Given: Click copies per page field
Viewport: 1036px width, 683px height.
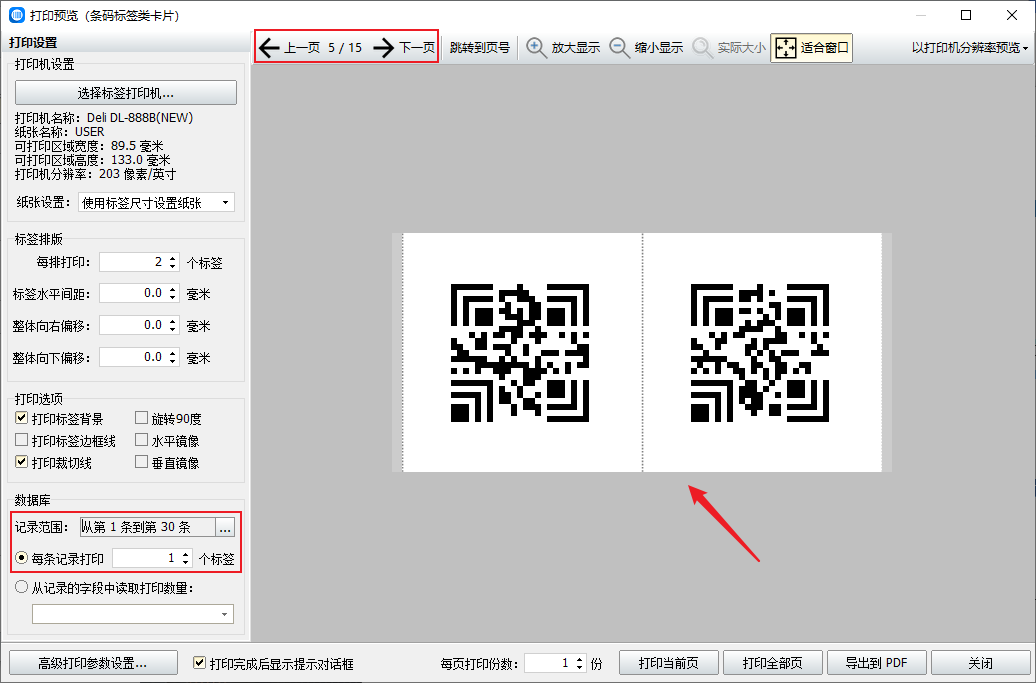Looking at the screenshot, I should 548,663.
